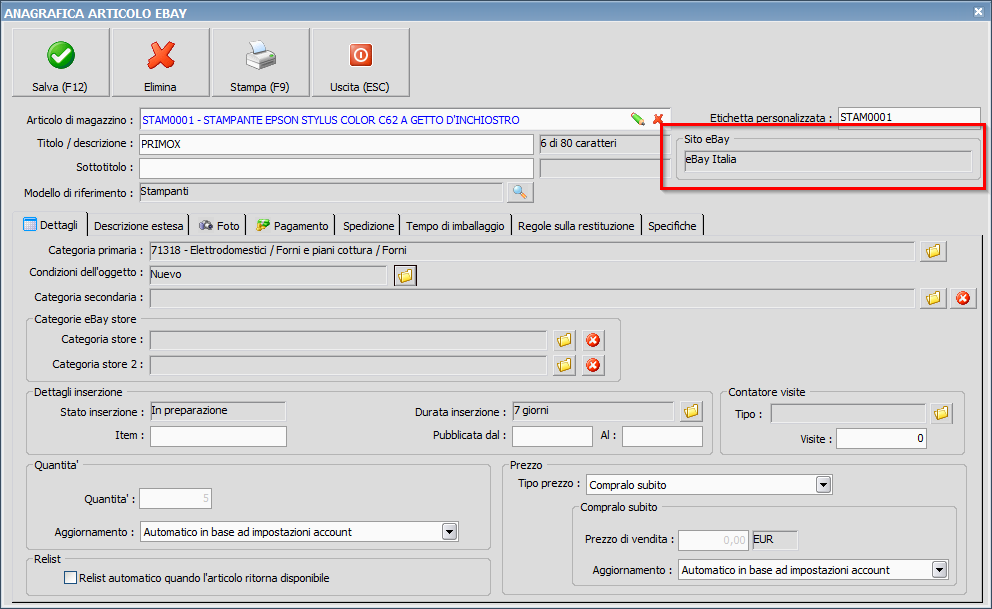The image size is (992, 609).
Task: Choose the listing duration with its folder icon
Action: point(691,412)
